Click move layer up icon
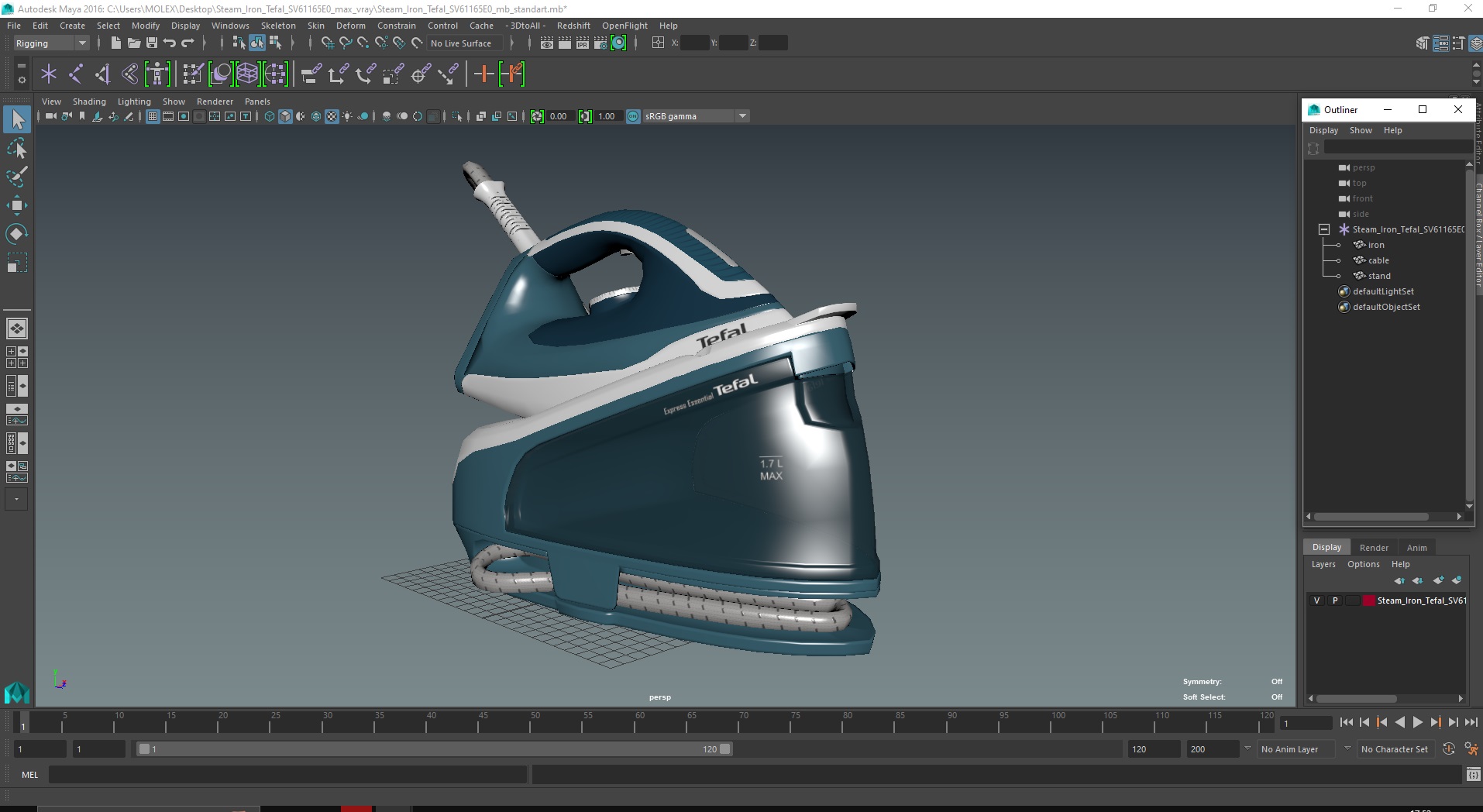1483x812 pixels. (x=1399, y=580)
